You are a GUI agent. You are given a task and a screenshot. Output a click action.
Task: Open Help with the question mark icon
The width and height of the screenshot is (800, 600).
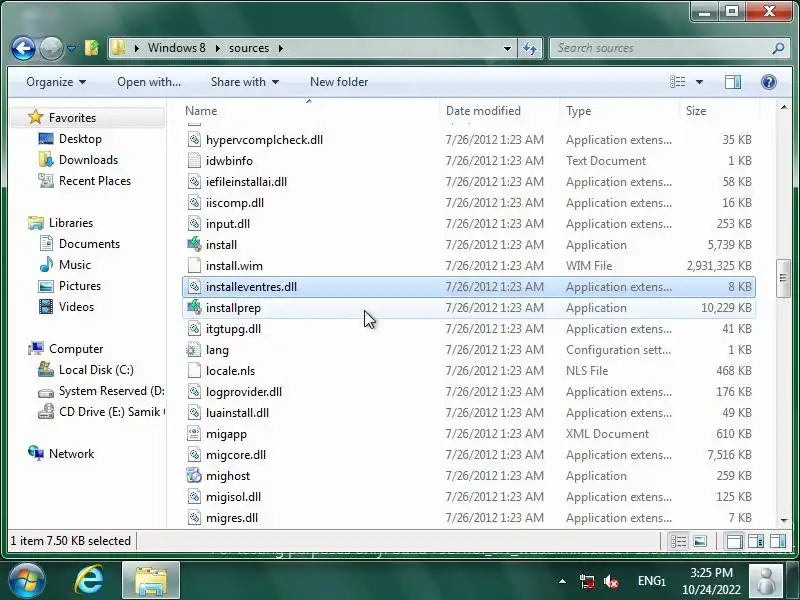(x=769, y=82)
